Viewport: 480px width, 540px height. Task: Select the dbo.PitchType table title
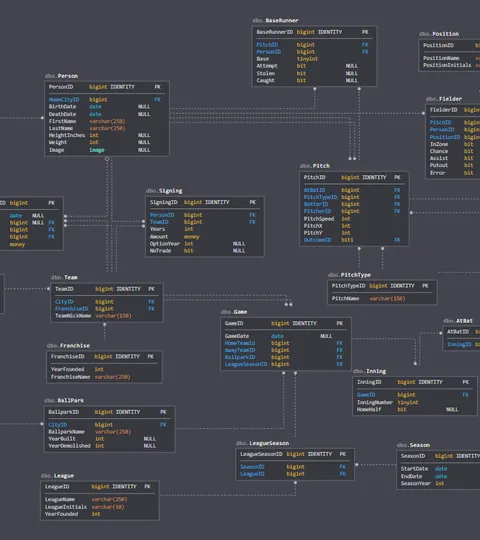pyautogui.click(x=349, y=274)
